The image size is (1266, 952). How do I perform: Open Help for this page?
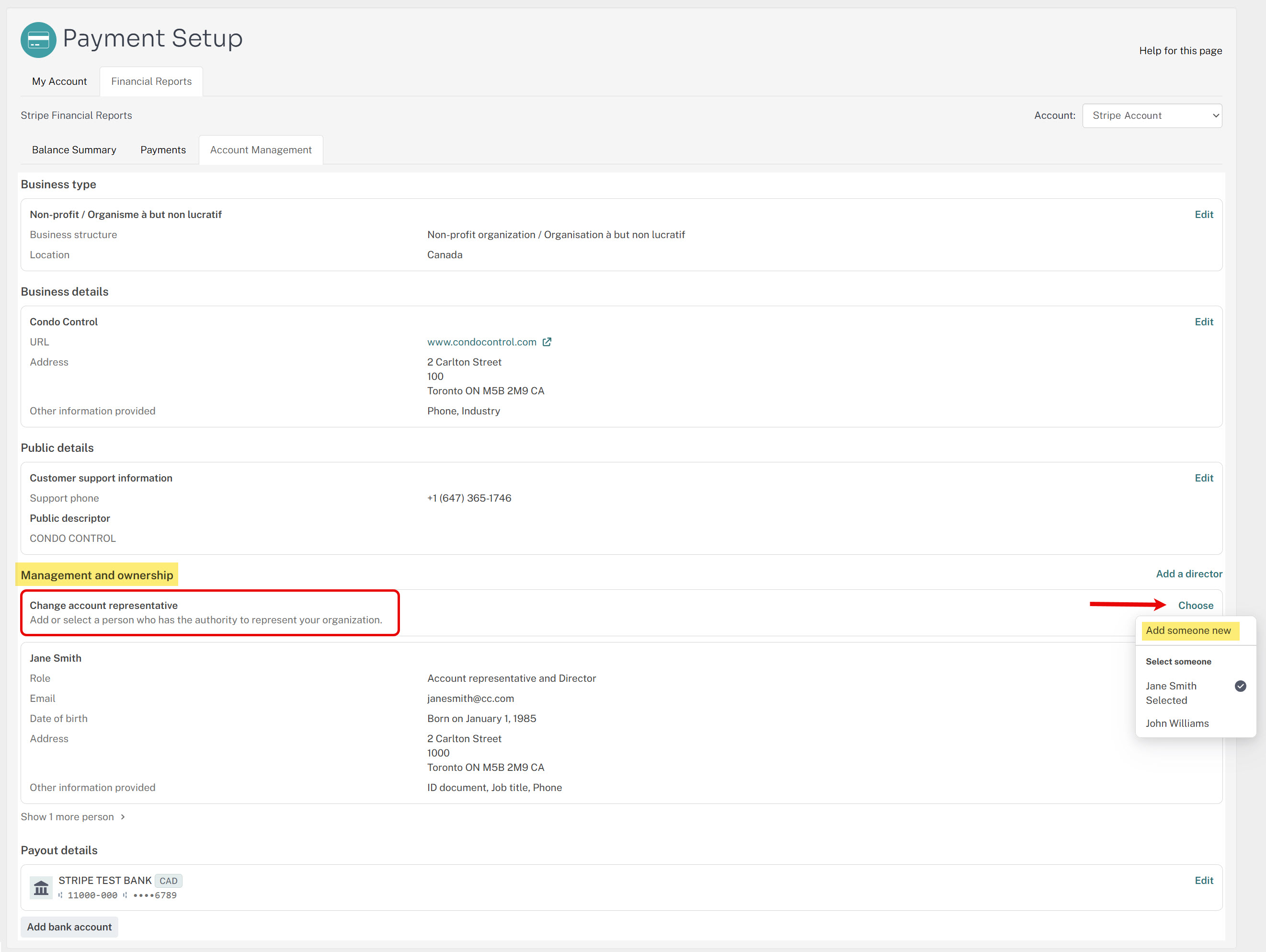point(1180,50)
